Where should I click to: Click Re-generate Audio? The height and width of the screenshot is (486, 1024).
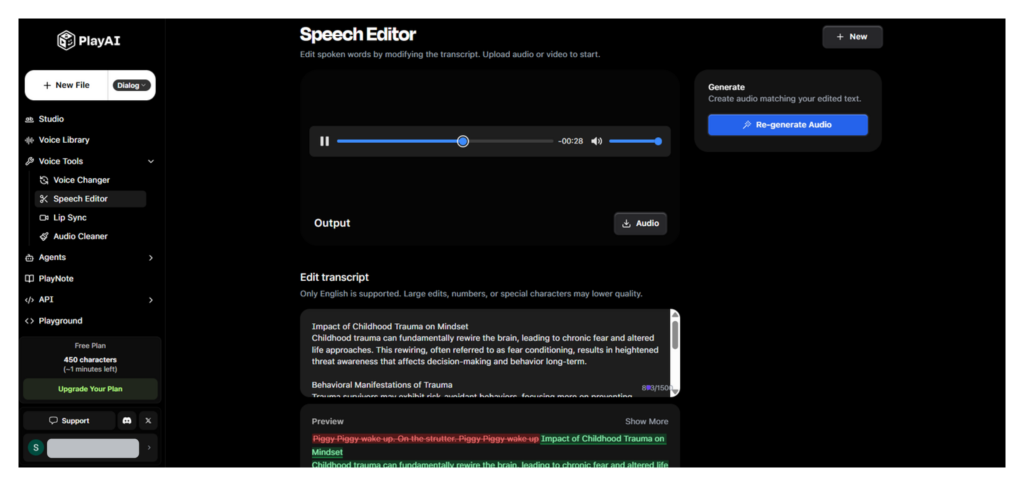click(788, 125)
